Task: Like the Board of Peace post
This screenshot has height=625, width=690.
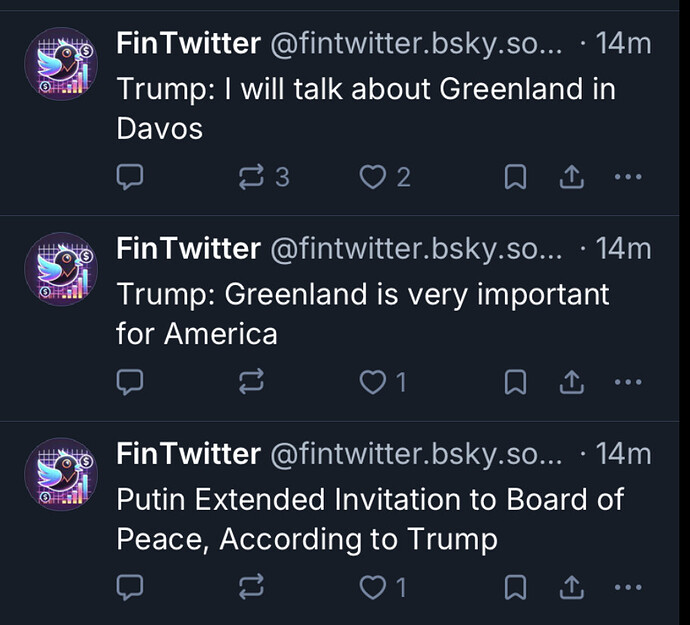Action: point(372,587)
